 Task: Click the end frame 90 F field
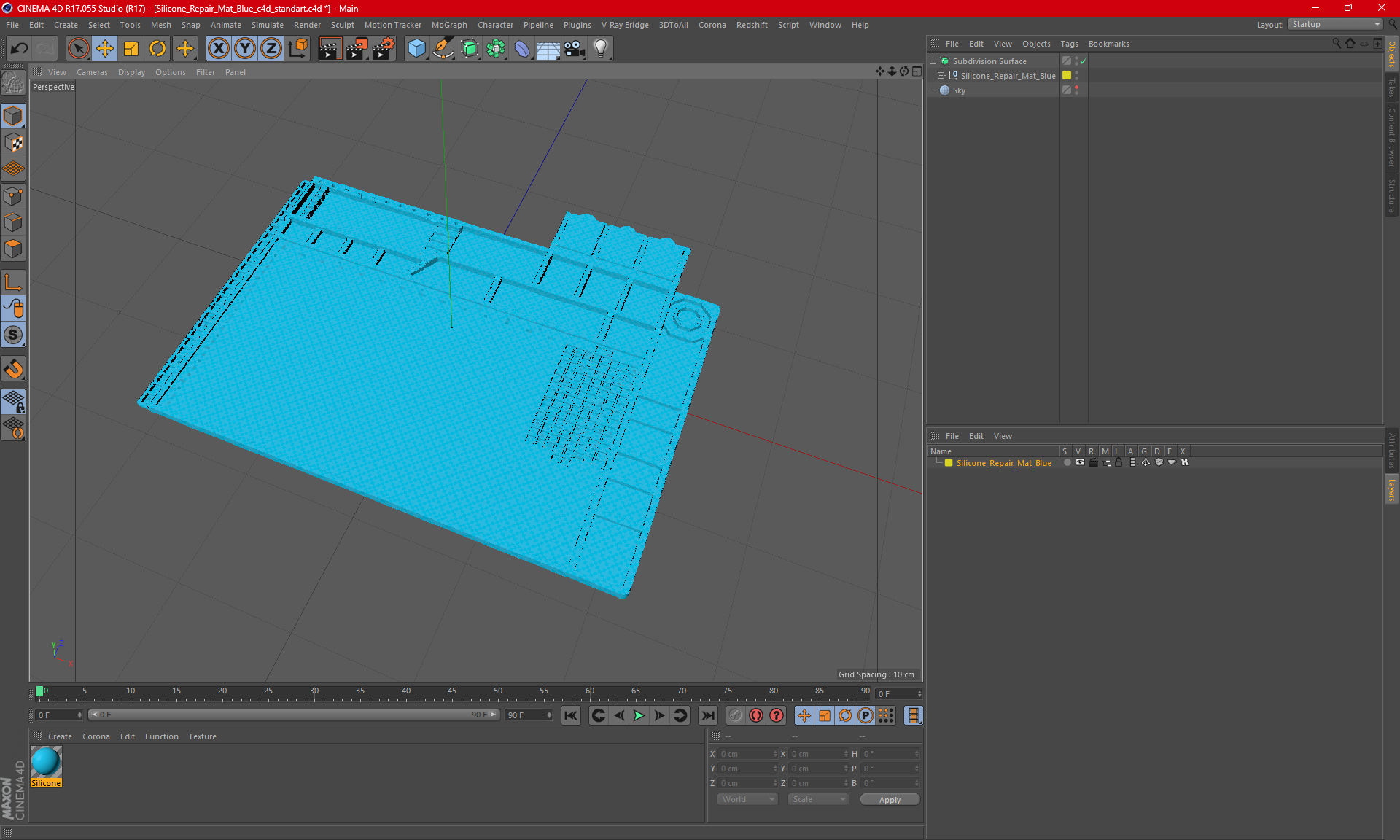click(528, 715)
